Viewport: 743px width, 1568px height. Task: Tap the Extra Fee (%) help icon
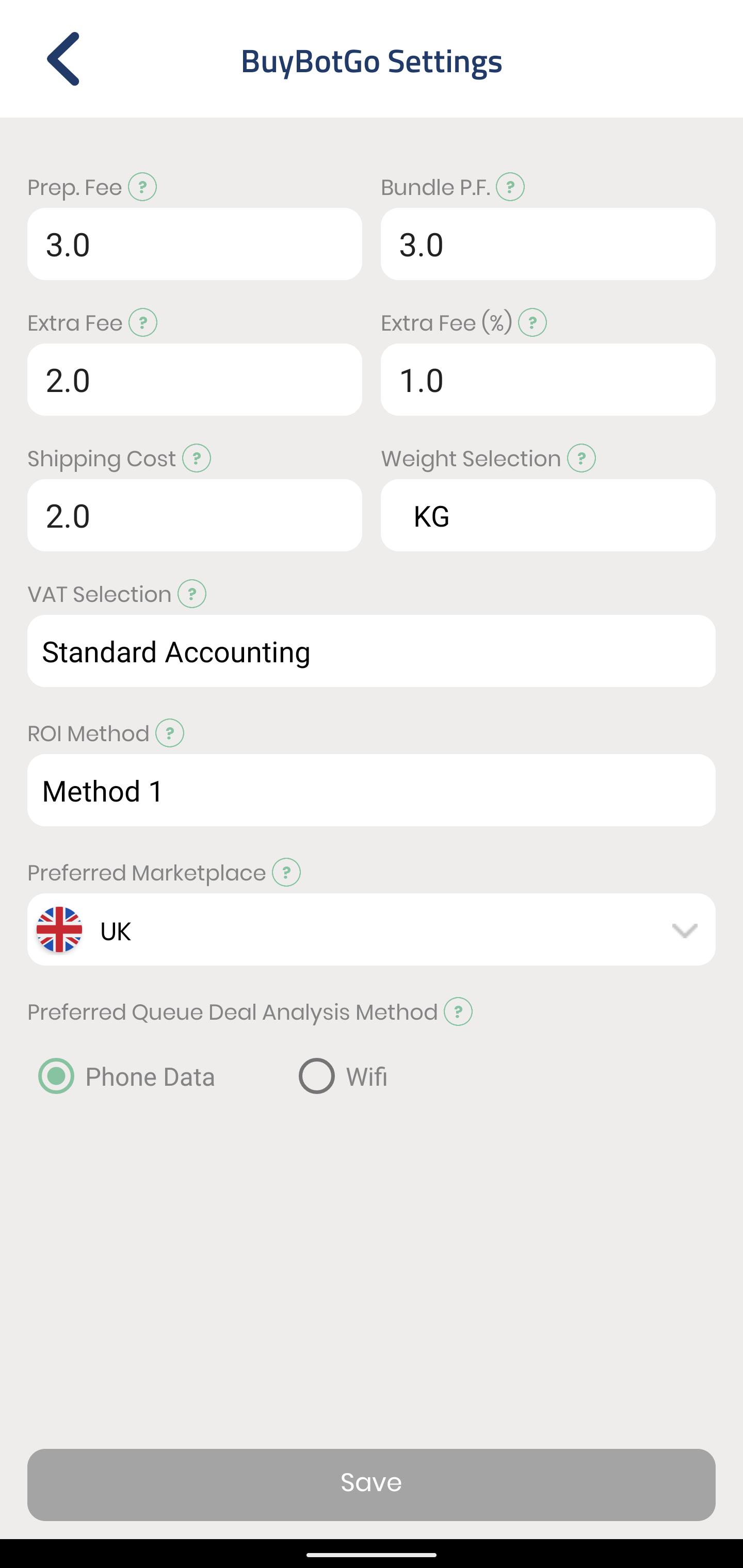click(532, 322)
